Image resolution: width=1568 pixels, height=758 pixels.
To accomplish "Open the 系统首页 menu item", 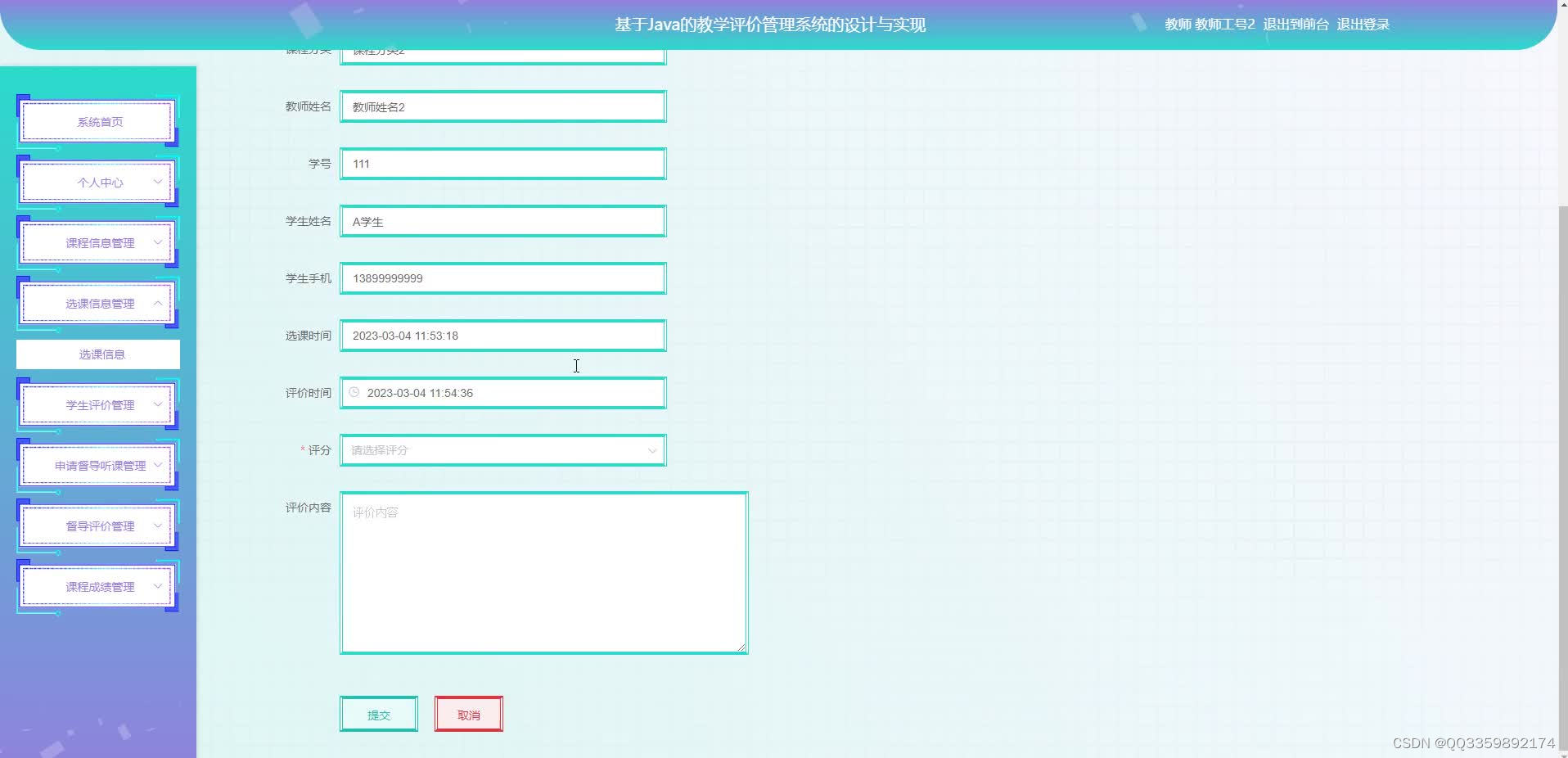I will coord(98,122).
